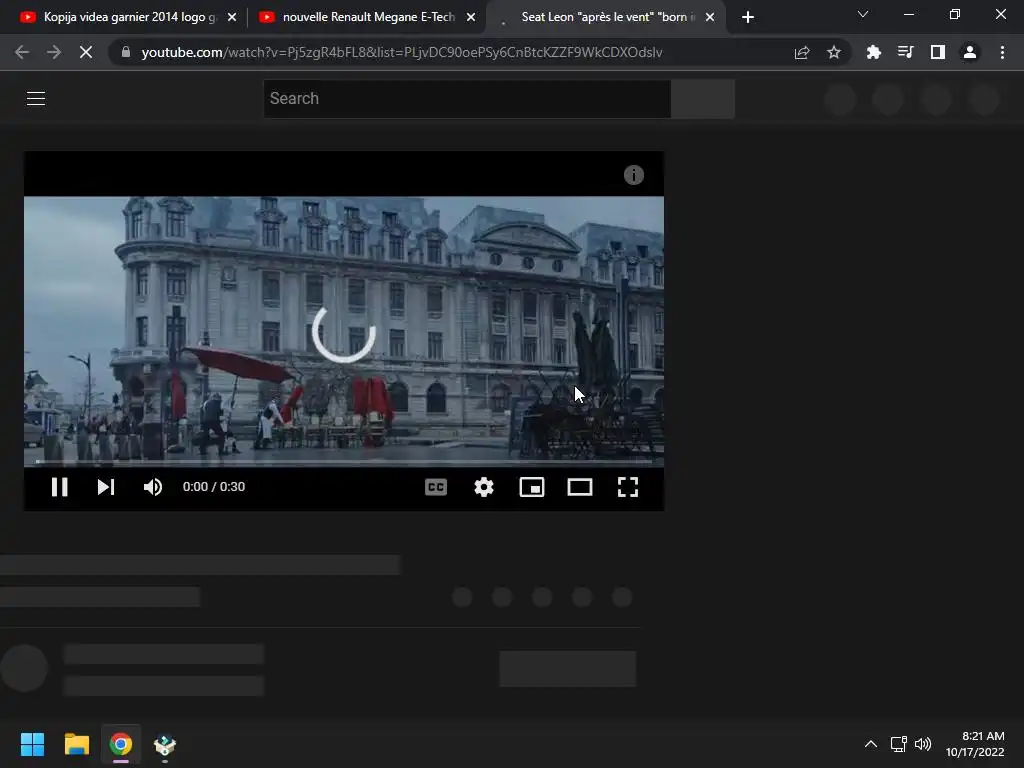Viewport: 1024px width, 768px height.
Task: Mute the video volume
Action: tap(153, 487)
